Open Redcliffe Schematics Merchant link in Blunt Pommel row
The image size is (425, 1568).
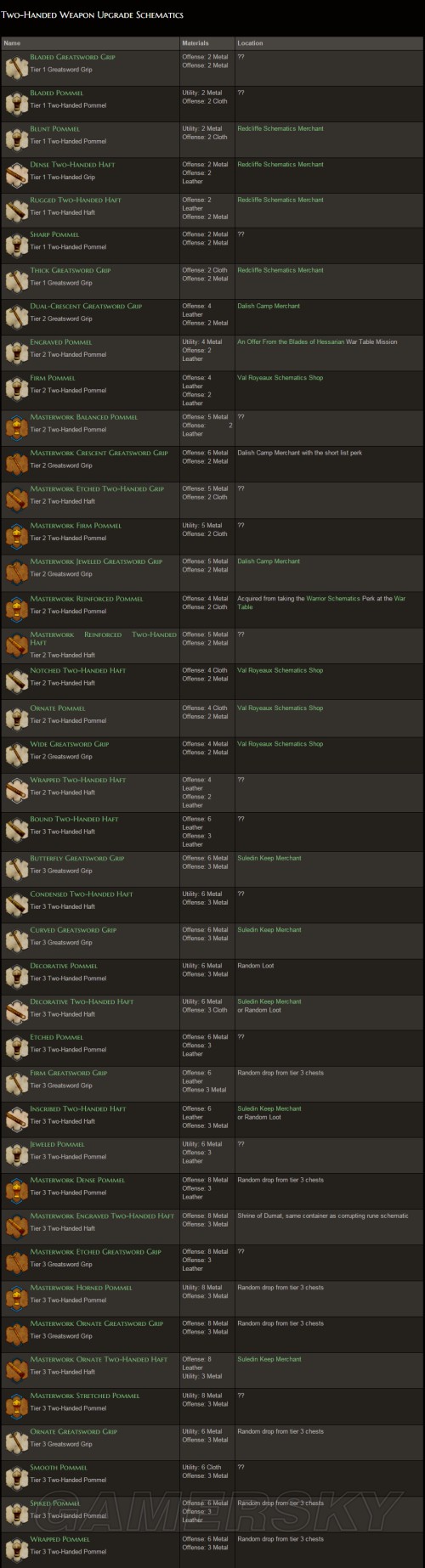point(280,129)
